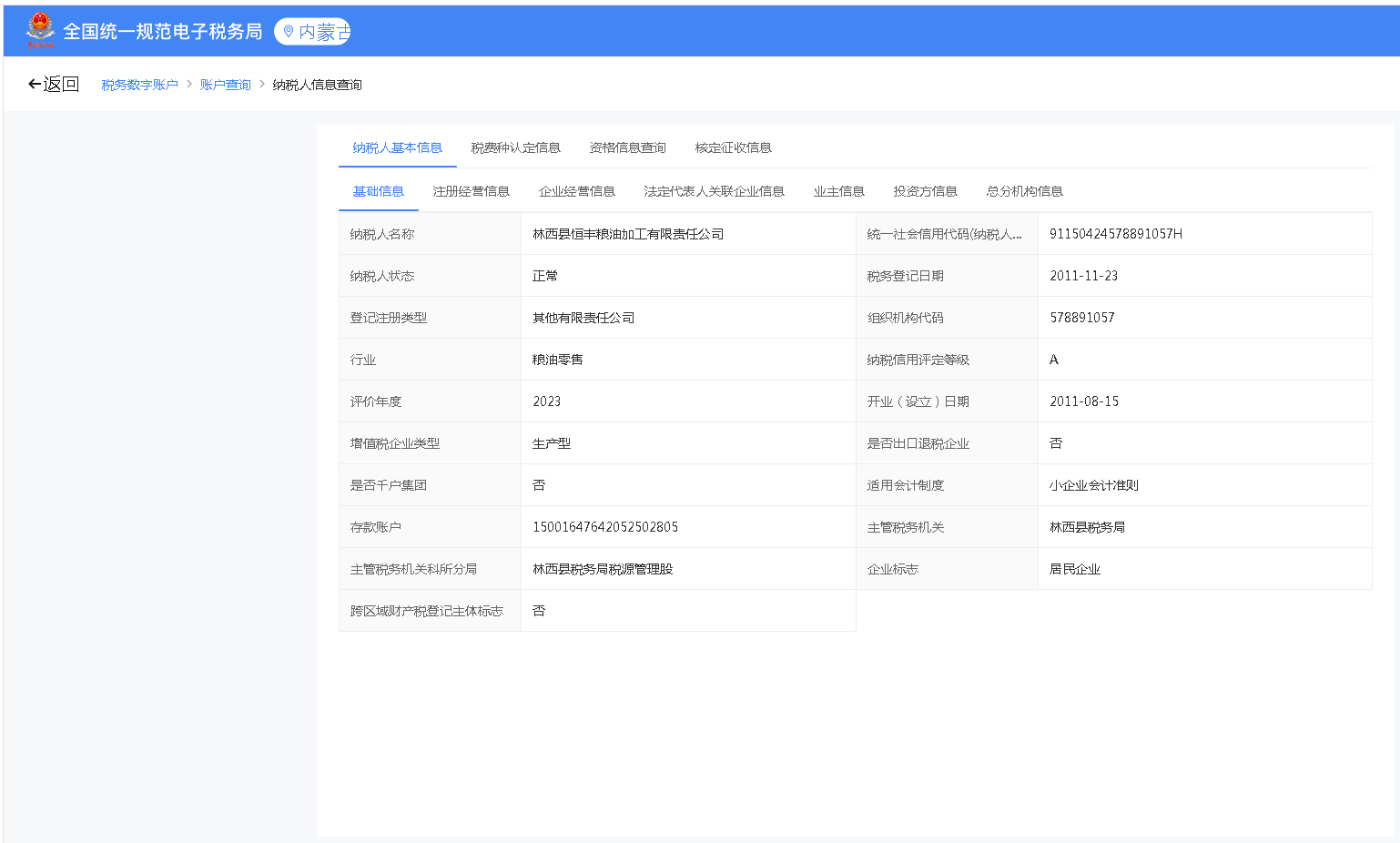1400x843 pixels.
Task: Switch to the 核定征收信息 tab
Action: point(733,147)
